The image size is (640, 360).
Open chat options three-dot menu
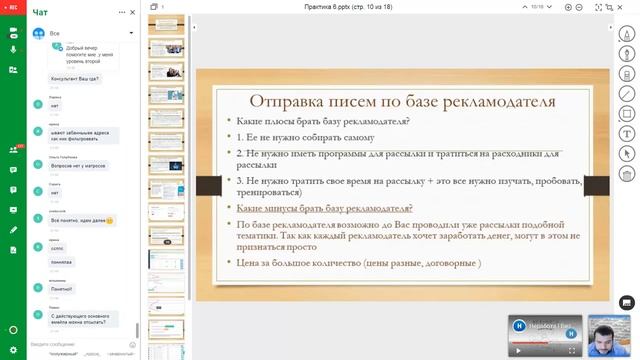(122, 12)
